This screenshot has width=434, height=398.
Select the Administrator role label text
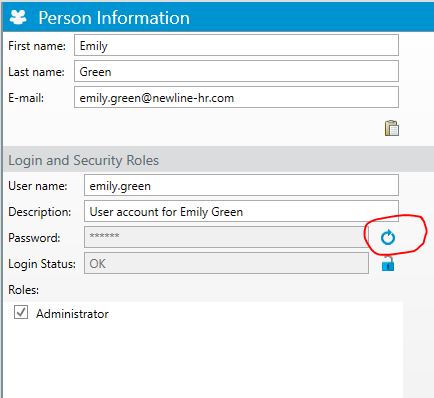[x=72, y=314]
